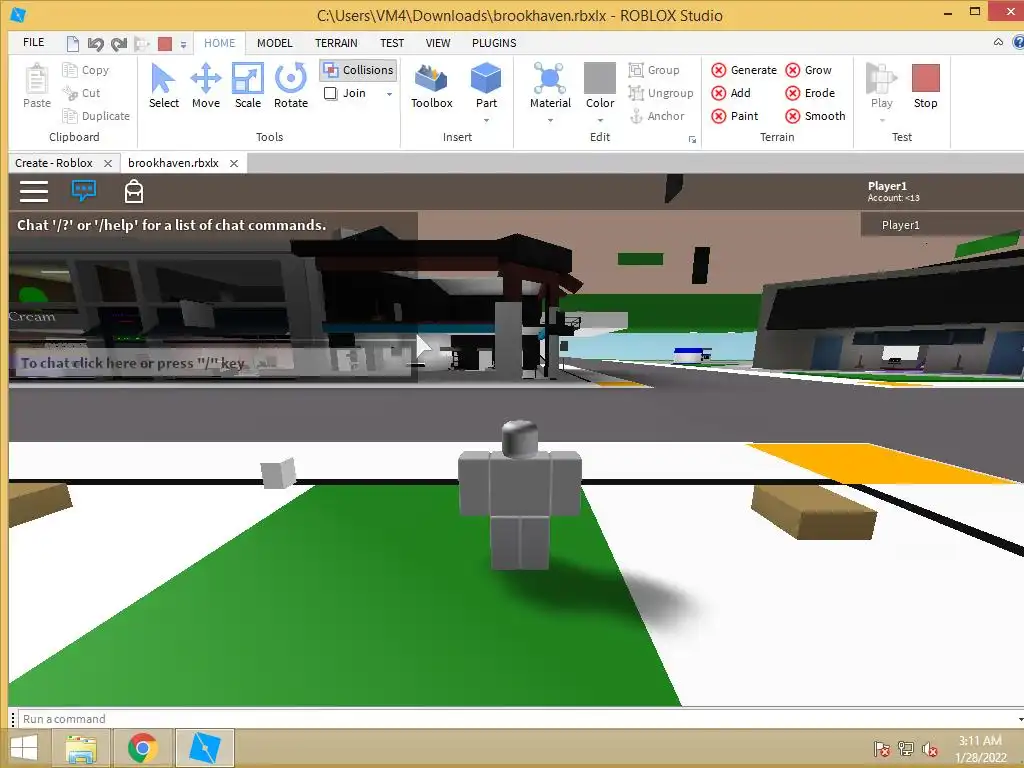Ungroup selected objects

pyautogui.click(x=661, y=93)
